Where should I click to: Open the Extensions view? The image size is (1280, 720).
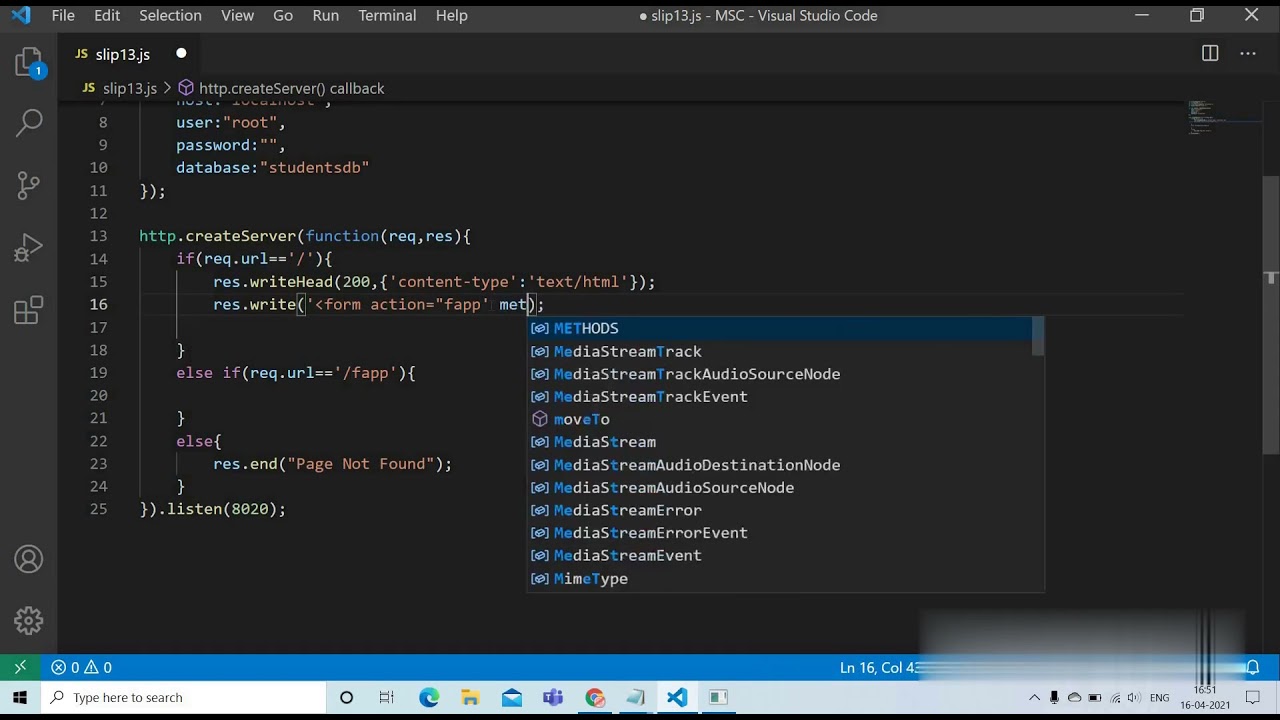pyautogui.click(x=28, y=309)
